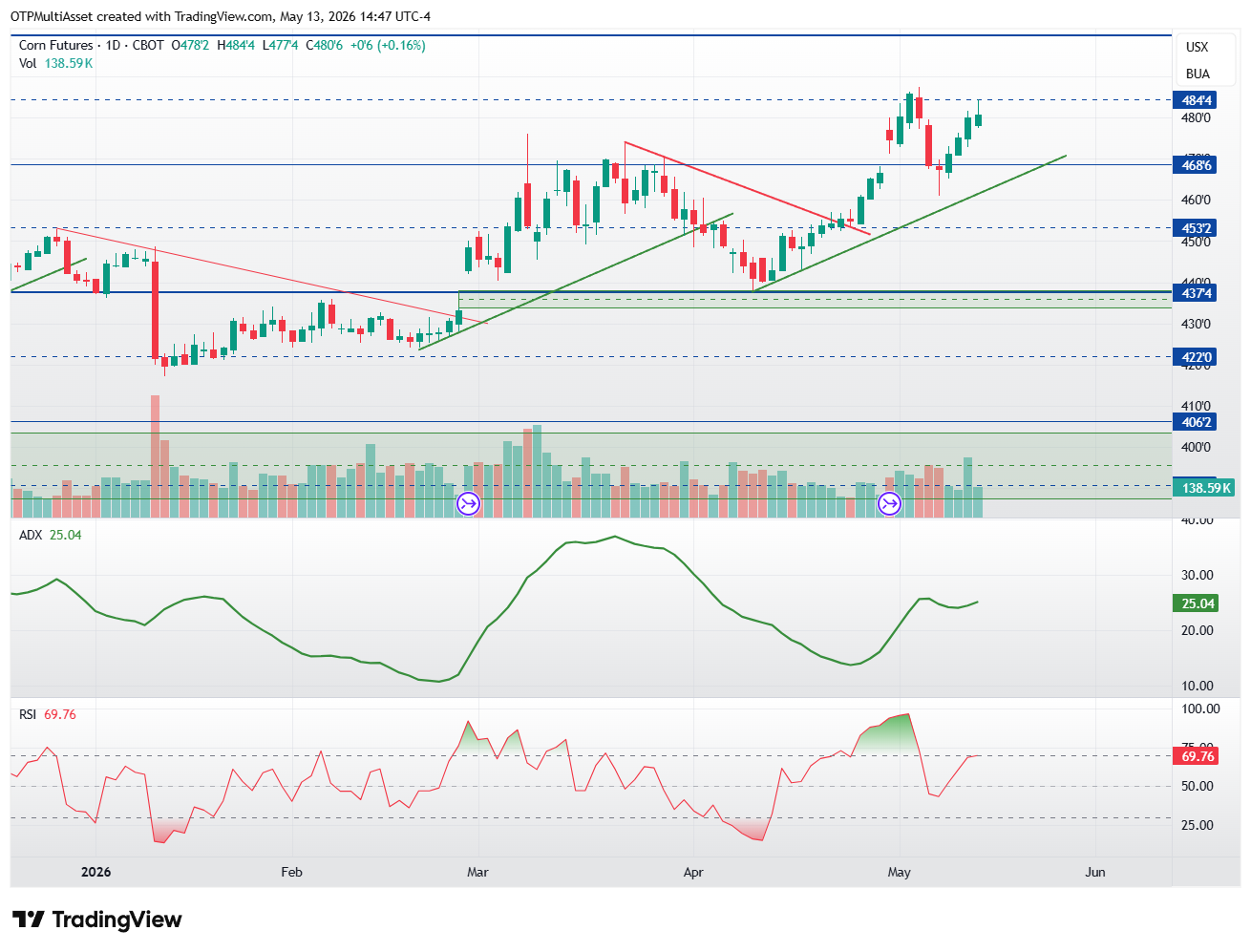Click the 484'4 price label
Screen dimensions: 1251x952
tap(1197, 100)
